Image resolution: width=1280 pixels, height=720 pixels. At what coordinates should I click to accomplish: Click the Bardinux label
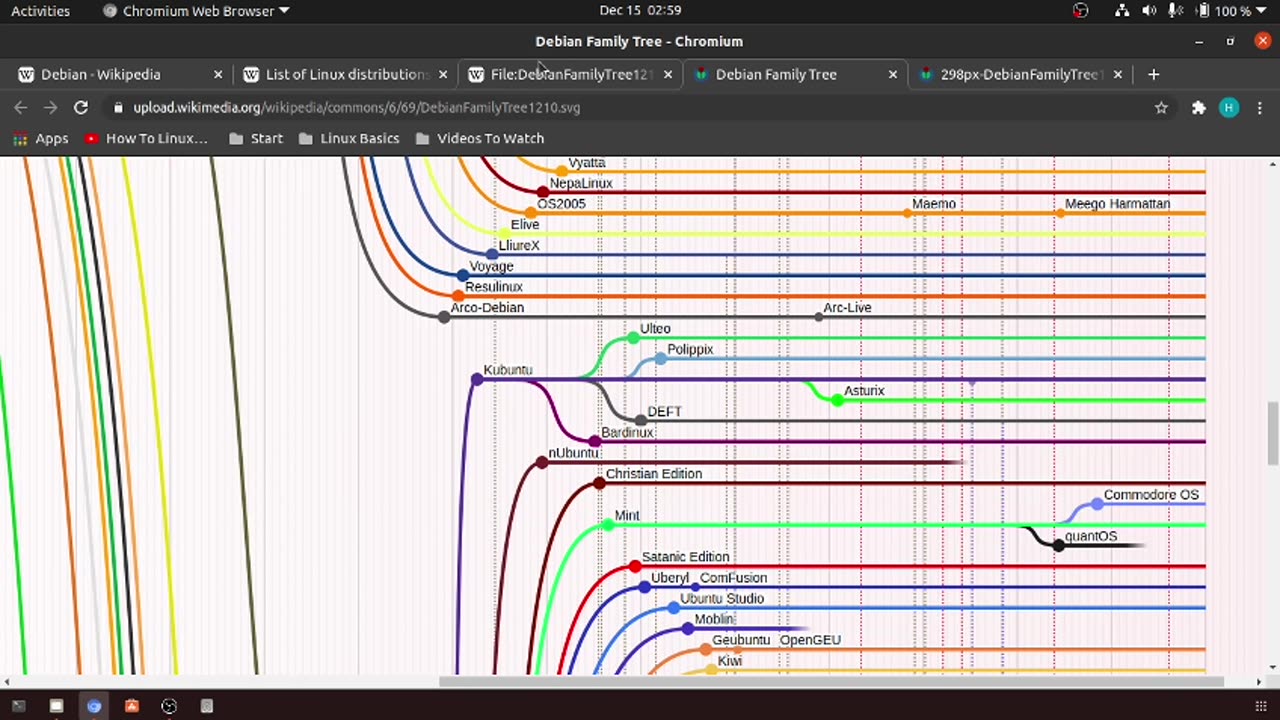click(x=627, y=432)
